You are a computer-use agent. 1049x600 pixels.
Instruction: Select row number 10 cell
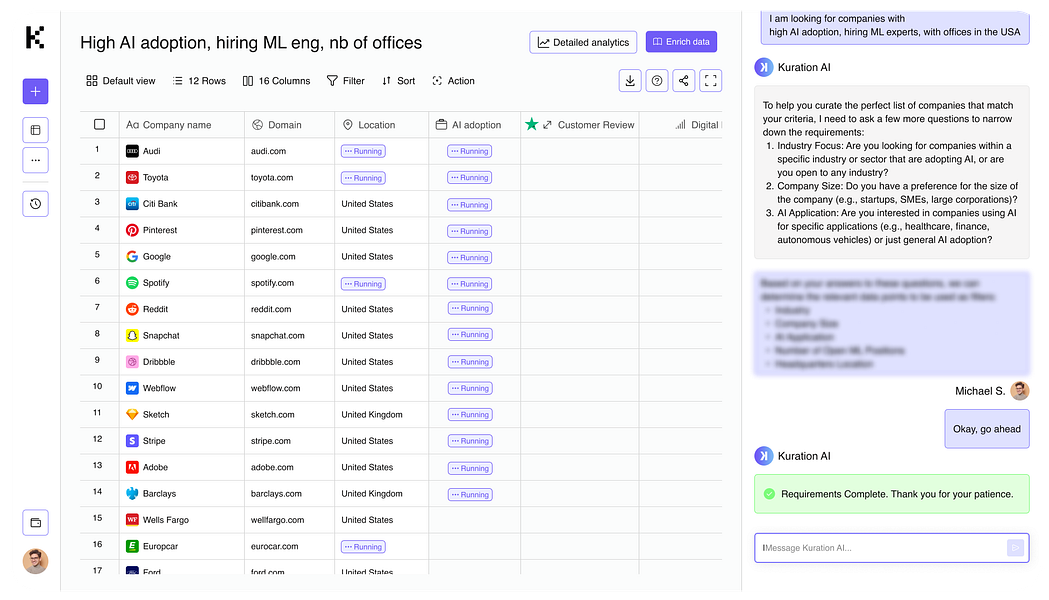(x=98, y=387)
